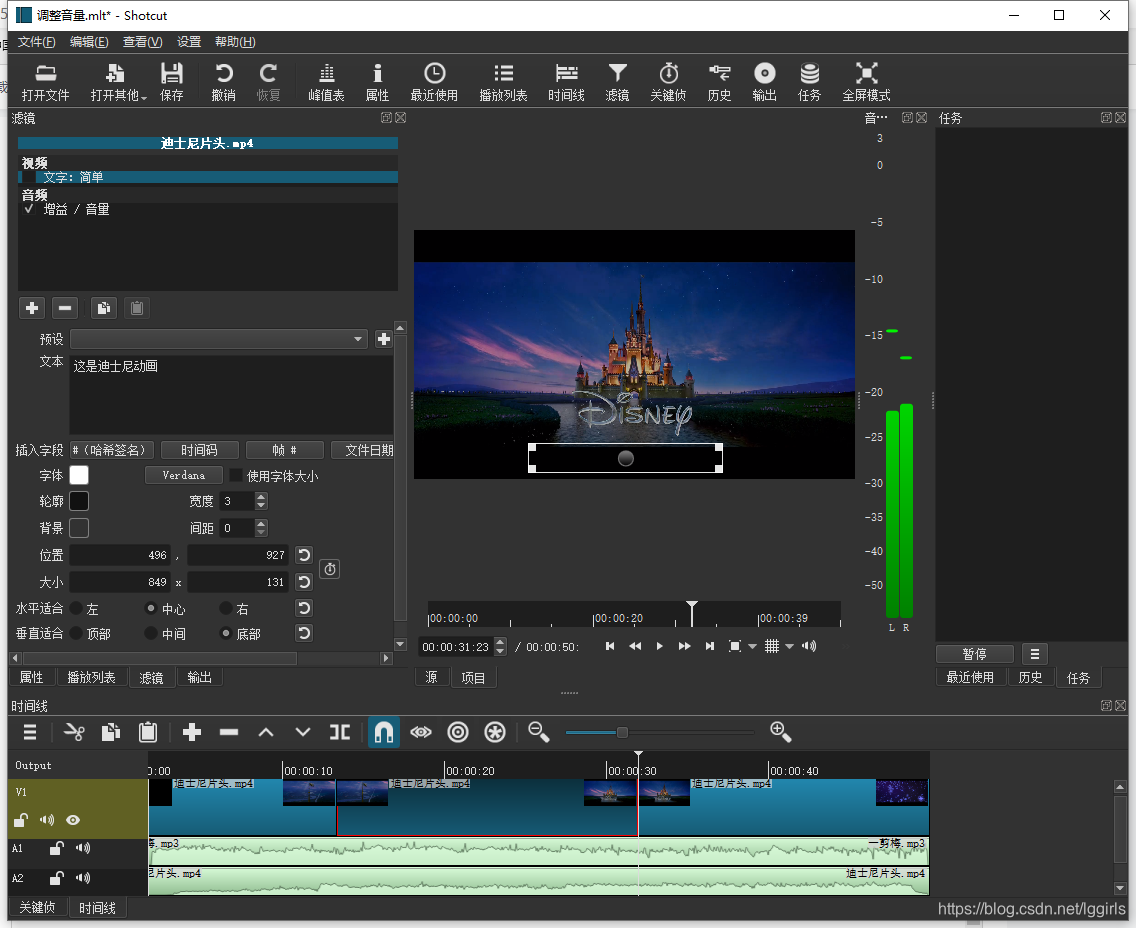Open the 播放列表 toolbar icon
1136x928 pixels.
click(503, 82)
